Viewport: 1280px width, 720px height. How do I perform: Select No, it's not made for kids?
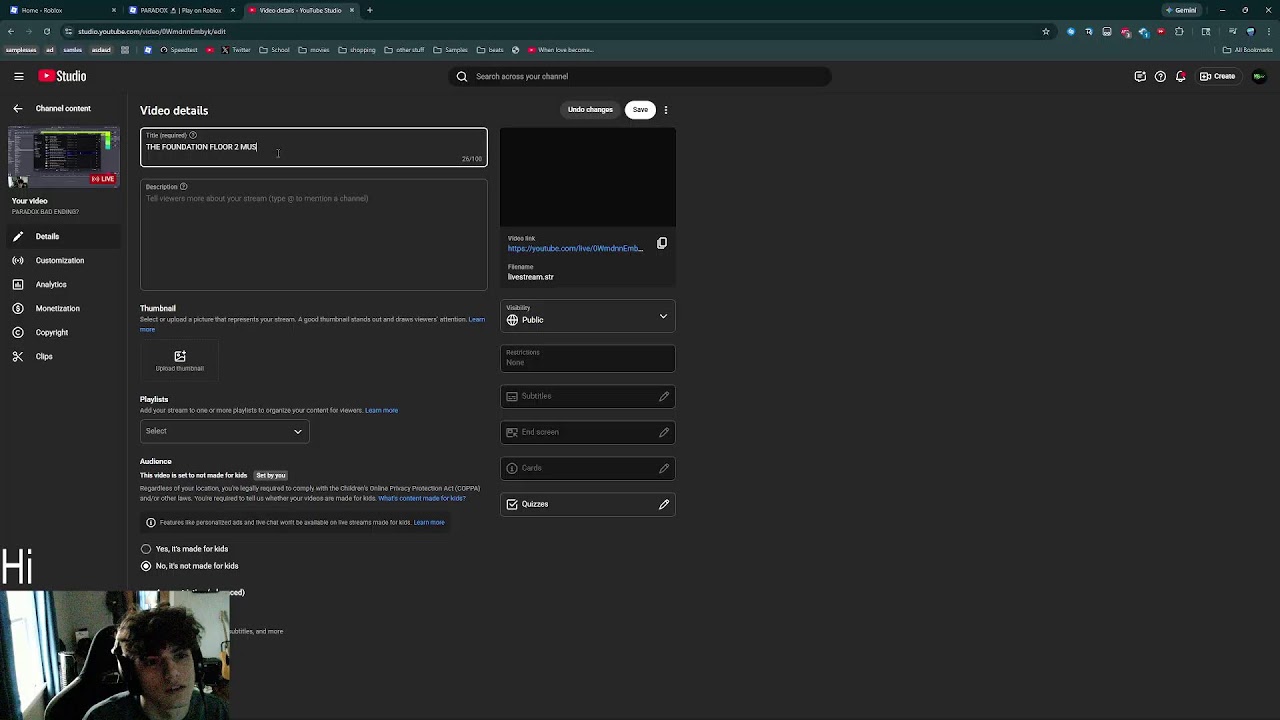tap(146, 566)
